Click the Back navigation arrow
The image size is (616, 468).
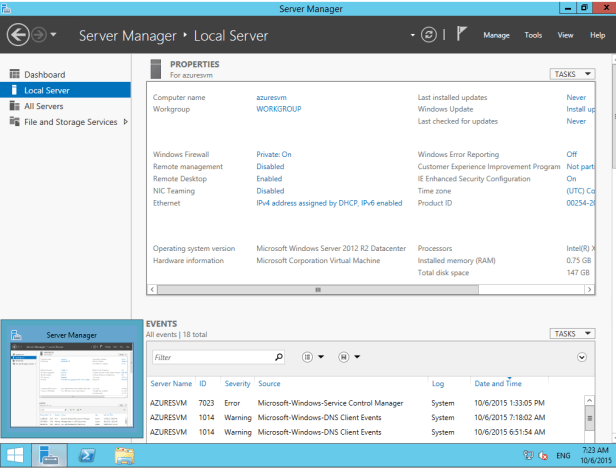(x=18, y=35)
